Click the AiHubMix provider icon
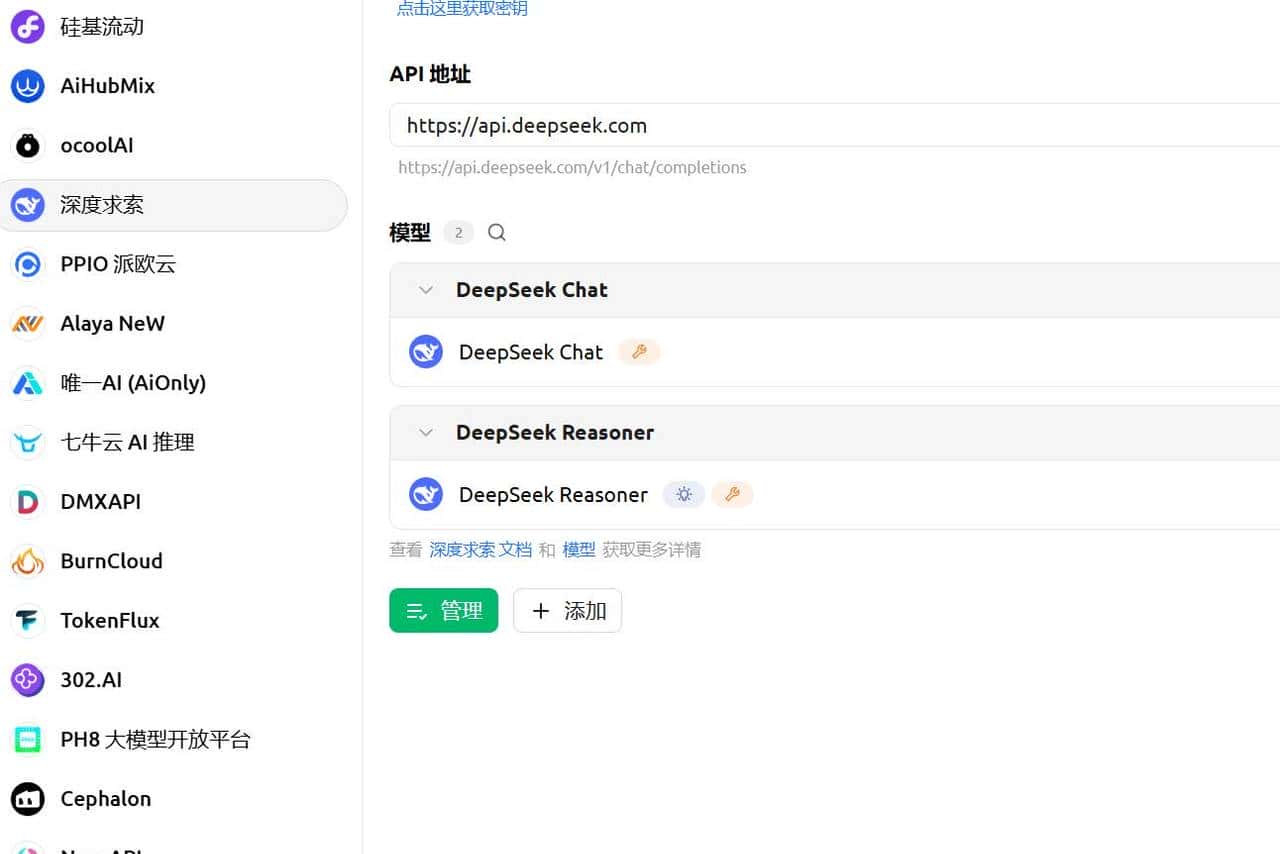 coord(27,85)
